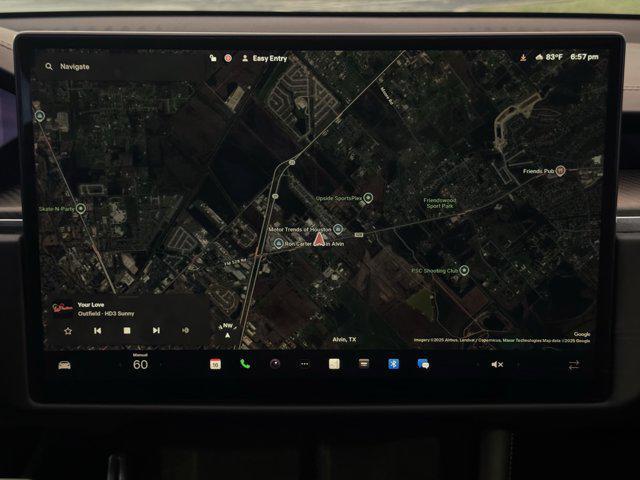640x480 pixels.
Task: Open the Phone app
Action: [245, 364]
